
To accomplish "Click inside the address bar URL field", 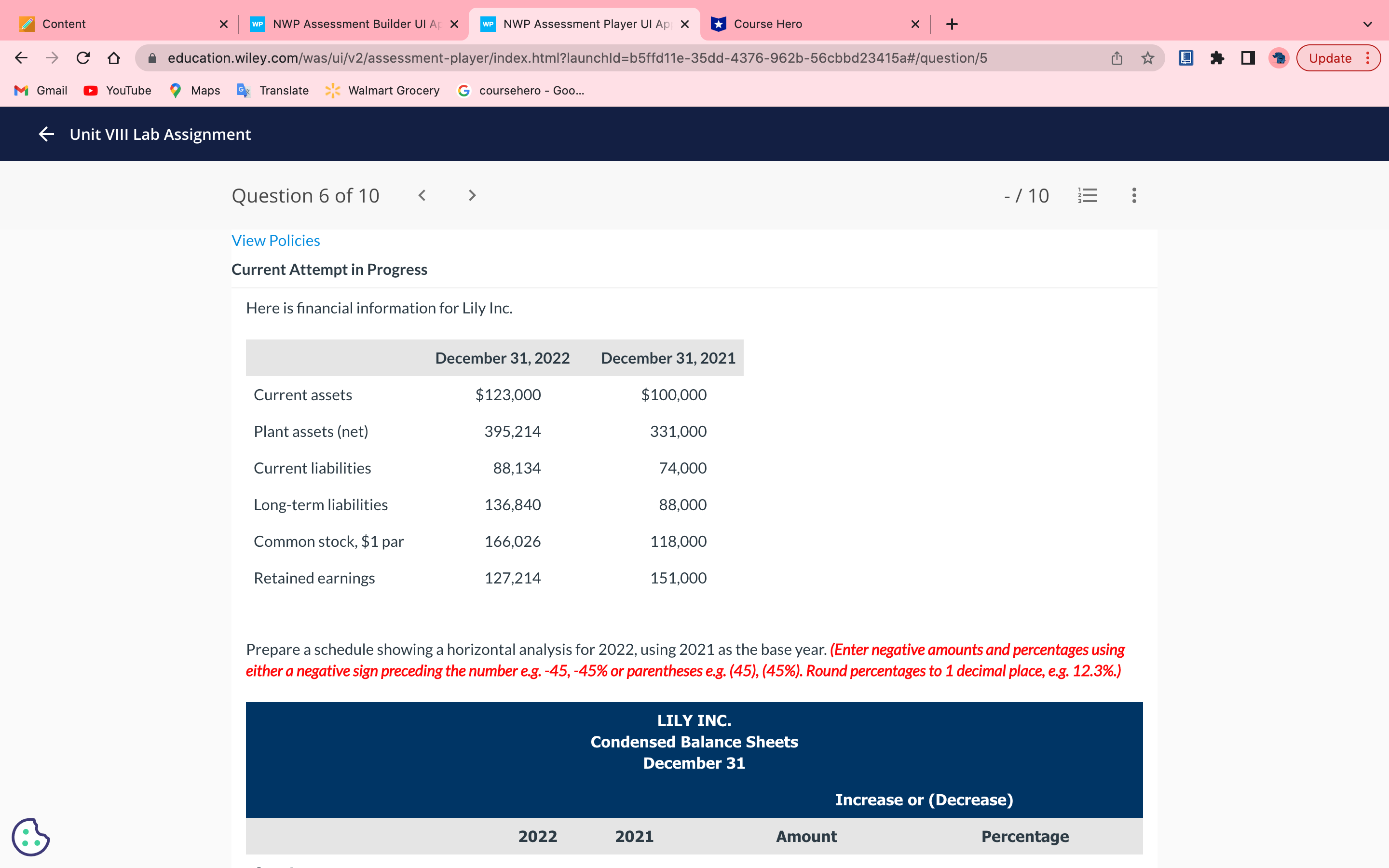I will click(x=574, y=57).
